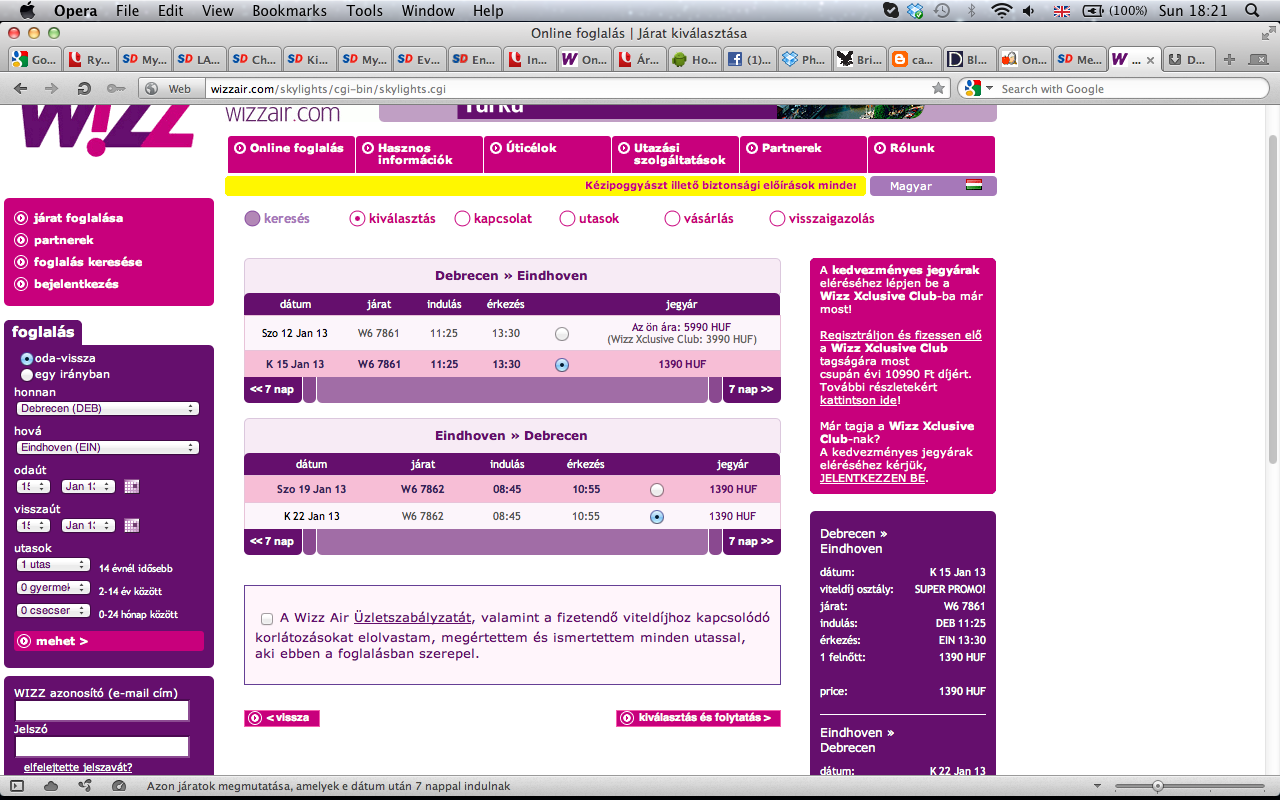Click the vissza back button

pyautogui.click(x=282, y=718)
